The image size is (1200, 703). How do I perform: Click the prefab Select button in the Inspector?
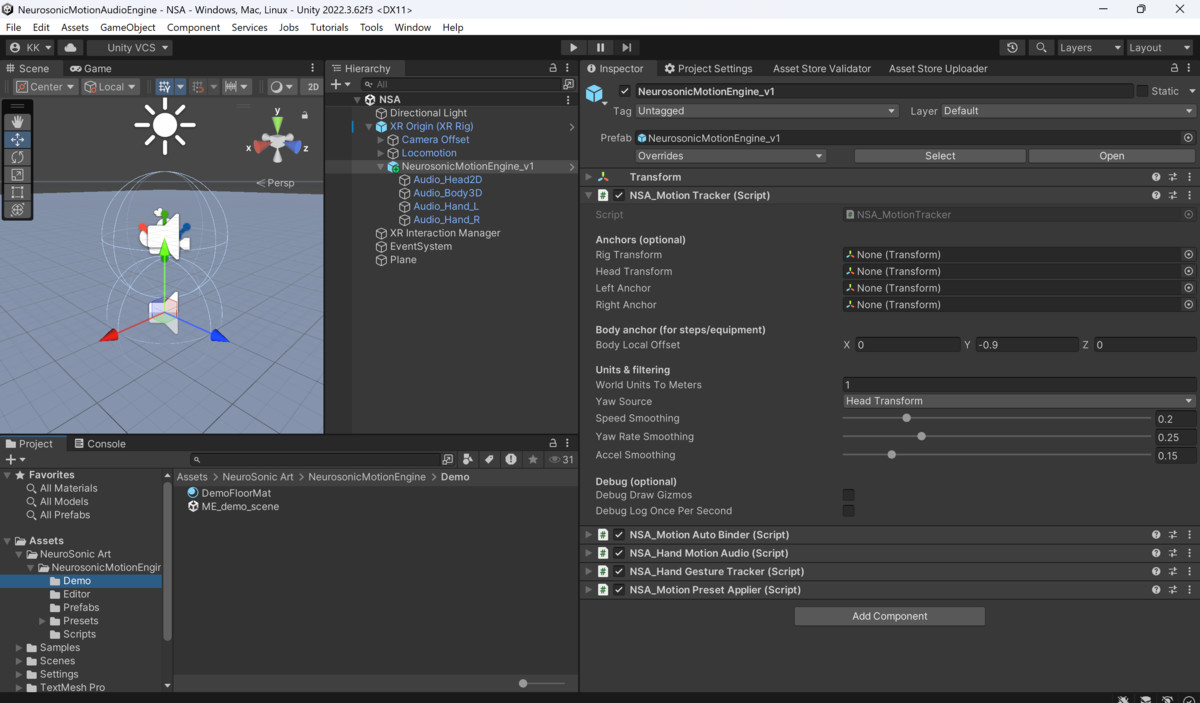939,155
